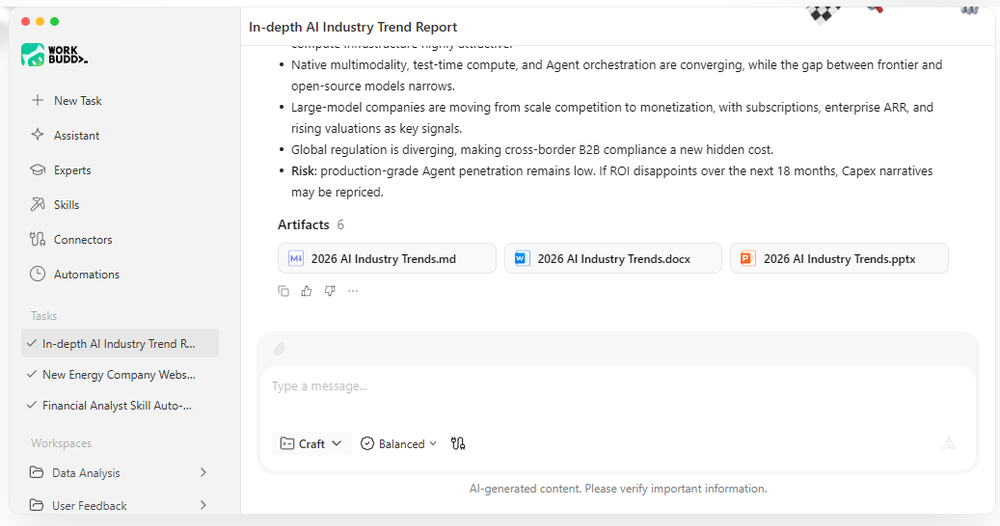Click the Connectors plug icon in the sidebar
1000x526 pixels.
click(38, 239)
